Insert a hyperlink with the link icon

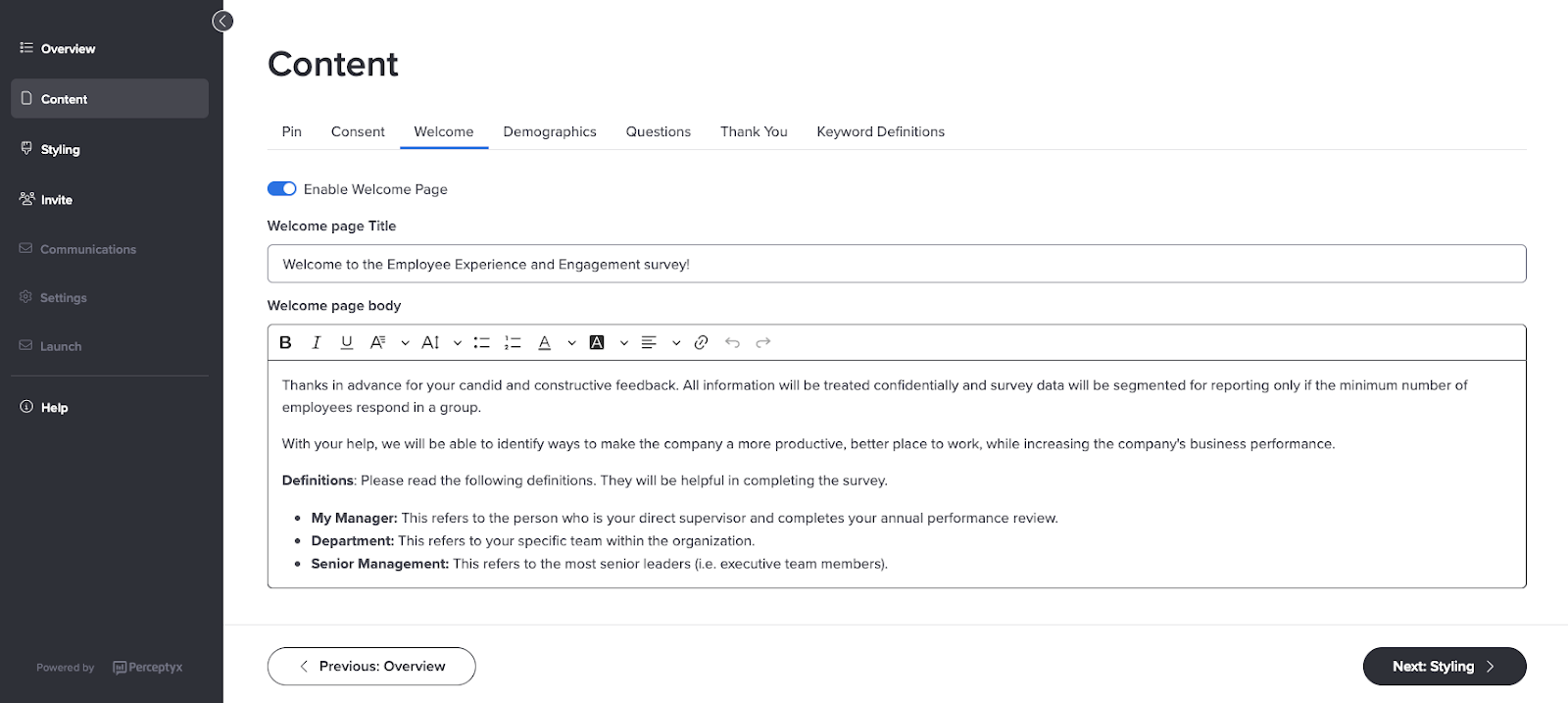701,342
